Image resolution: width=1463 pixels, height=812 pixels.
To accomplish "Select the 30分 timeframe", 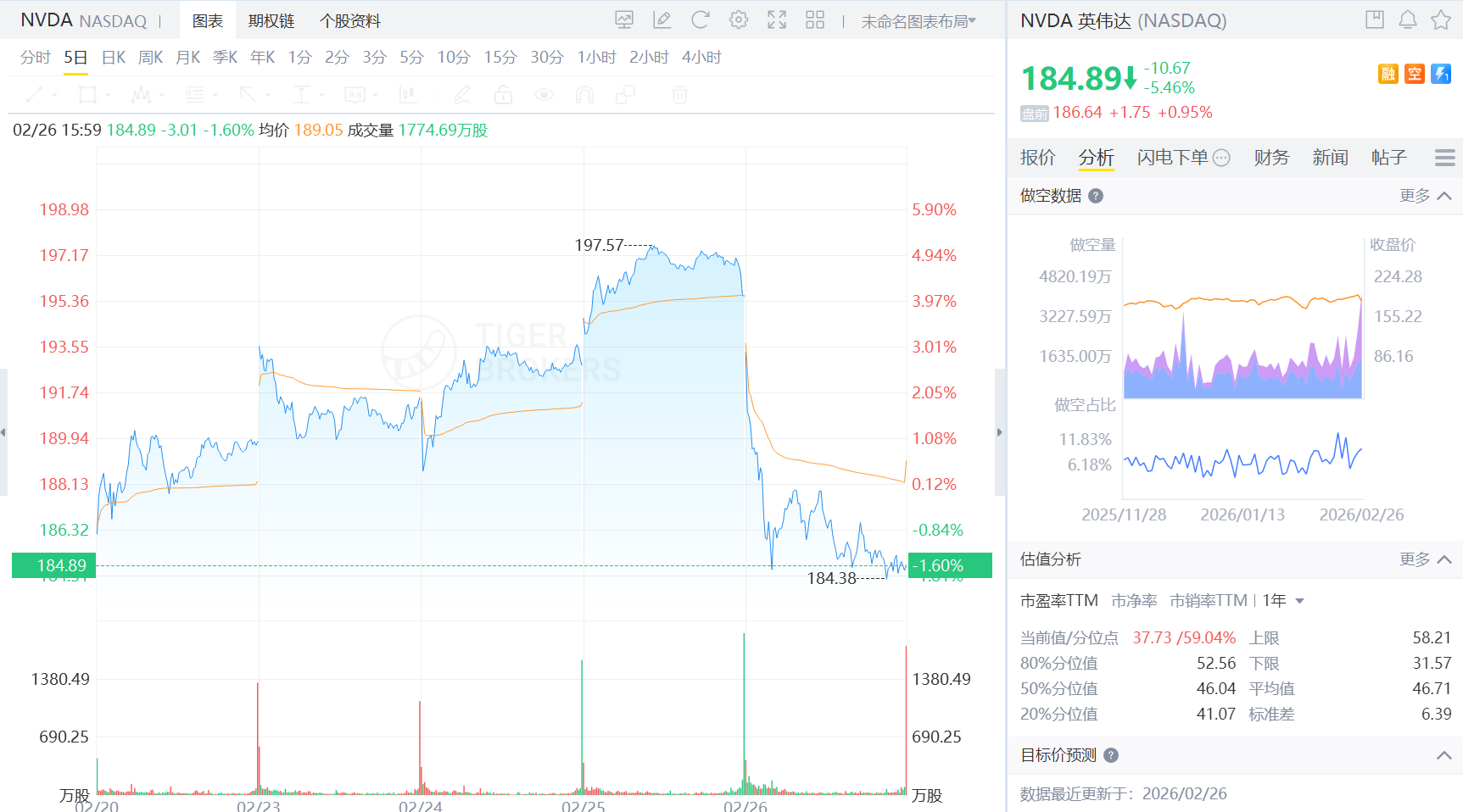I will point(547,58).
